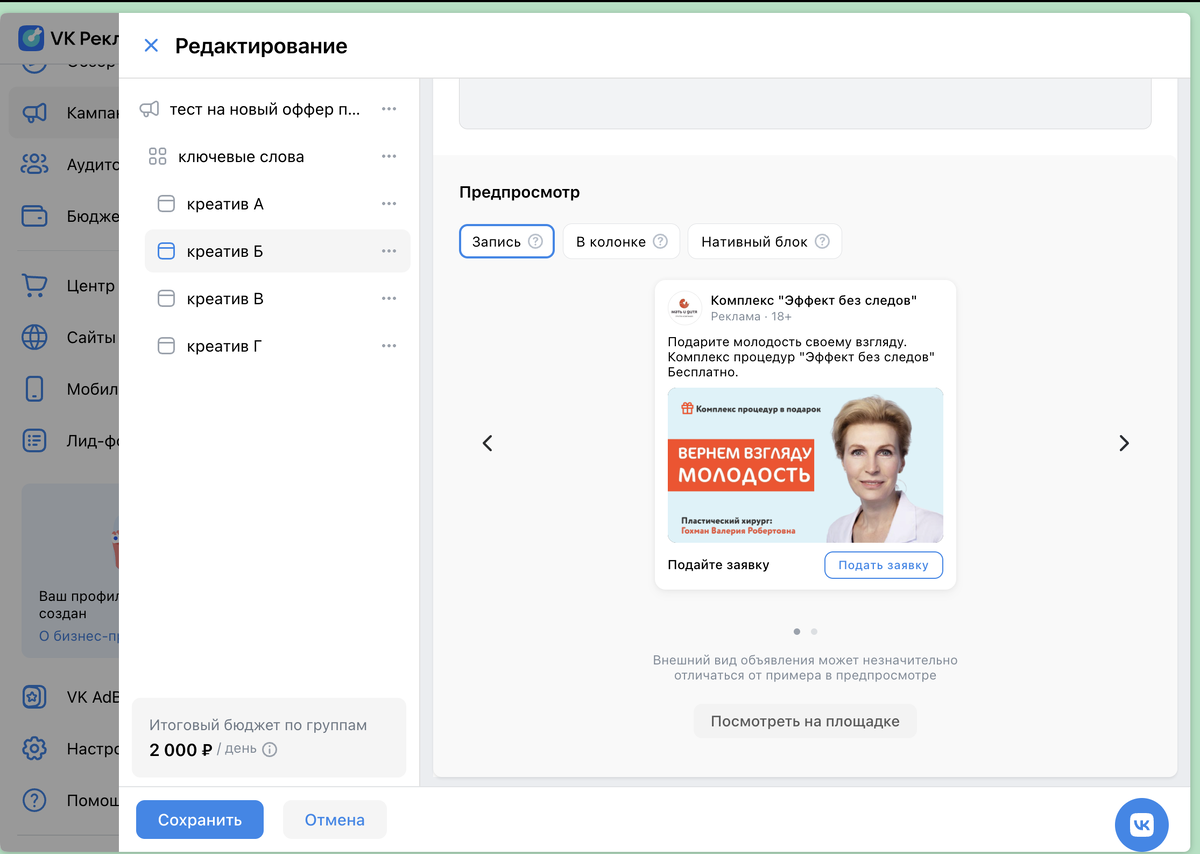
Task: Open Настройки gear icon in sidebar
Action: tap(34, 748)
